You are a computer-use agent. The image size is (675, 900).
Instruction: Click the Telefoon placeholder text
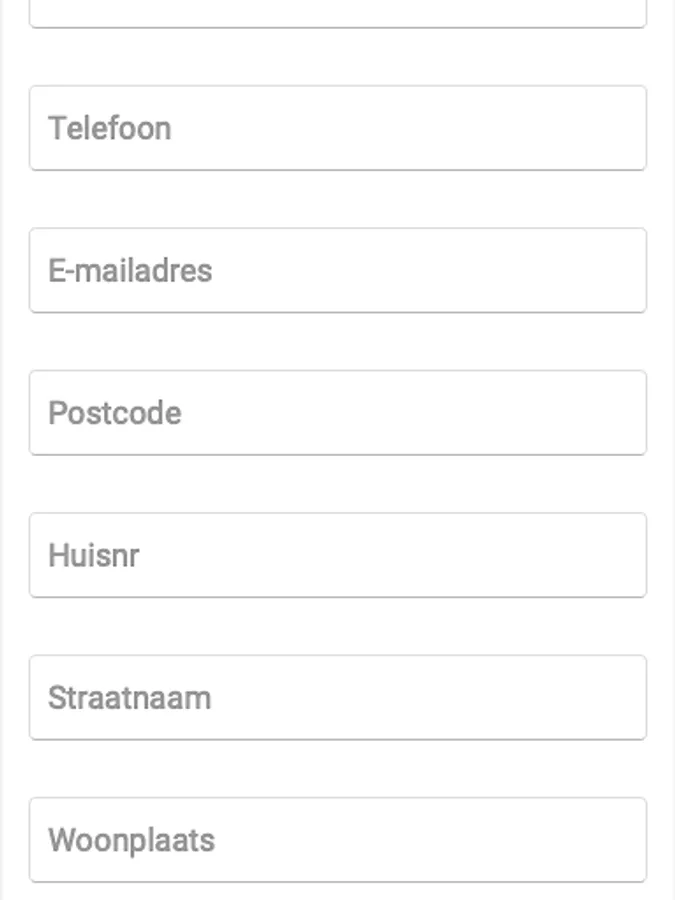pos(110,128)
